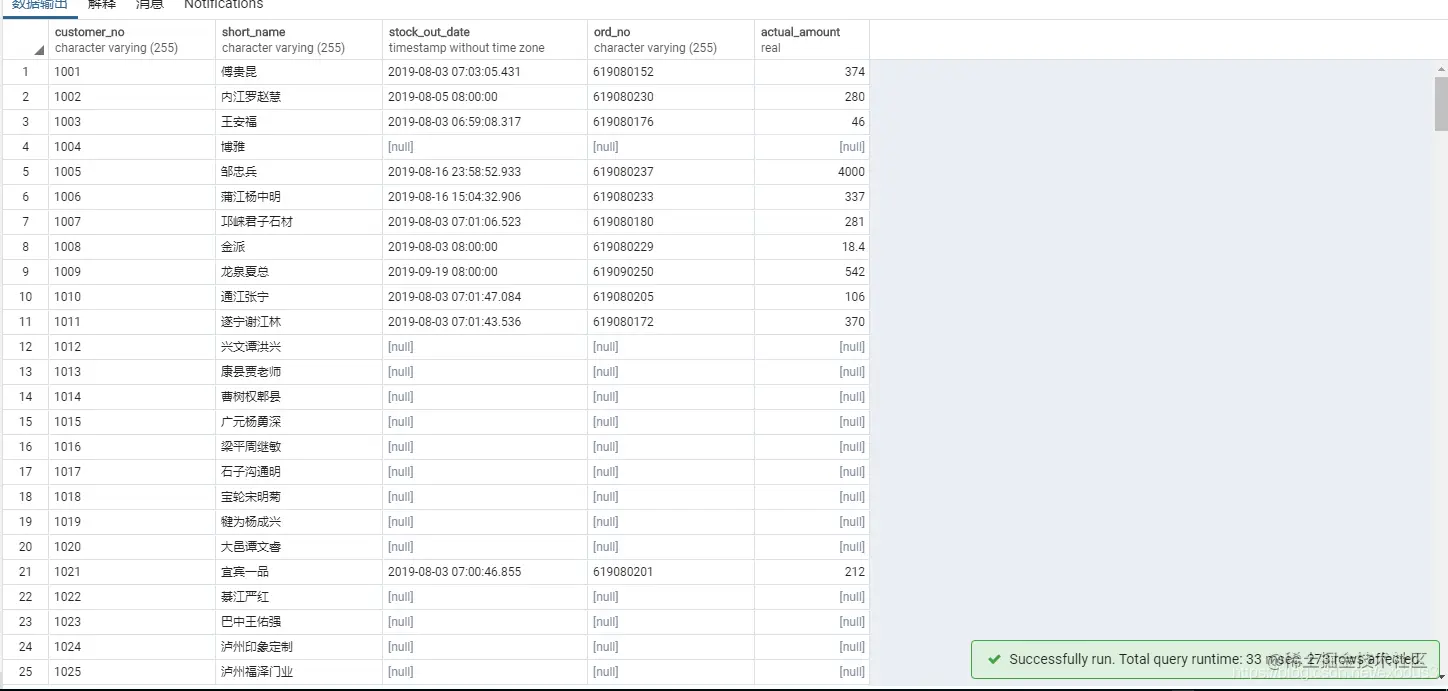Click stock_out_date 2019-08-03 07:03:05.431

(485, 72)
